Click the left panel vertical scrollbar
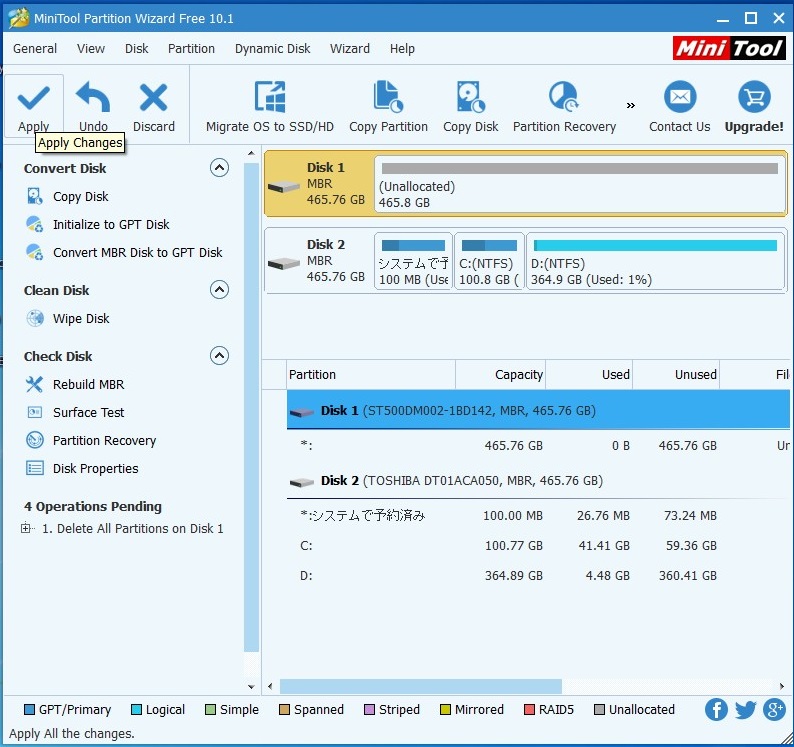Screen dimensions: 794x747 (x=251, y=407)
